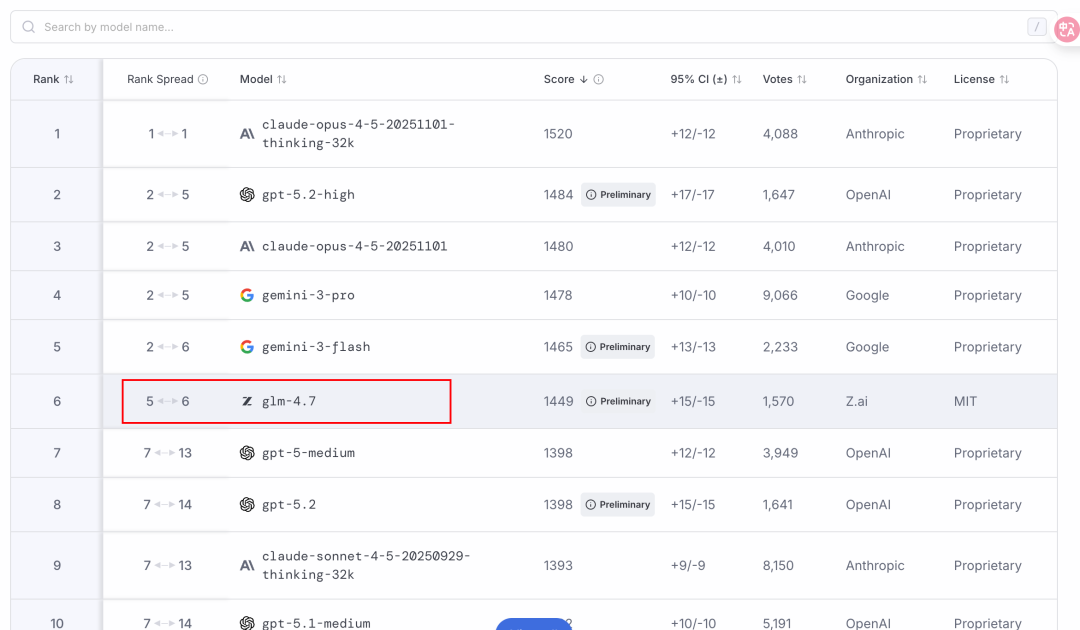Click Preliminary badge on gemini-3-flash row
Screen dimensions: 1080x630
617,347
